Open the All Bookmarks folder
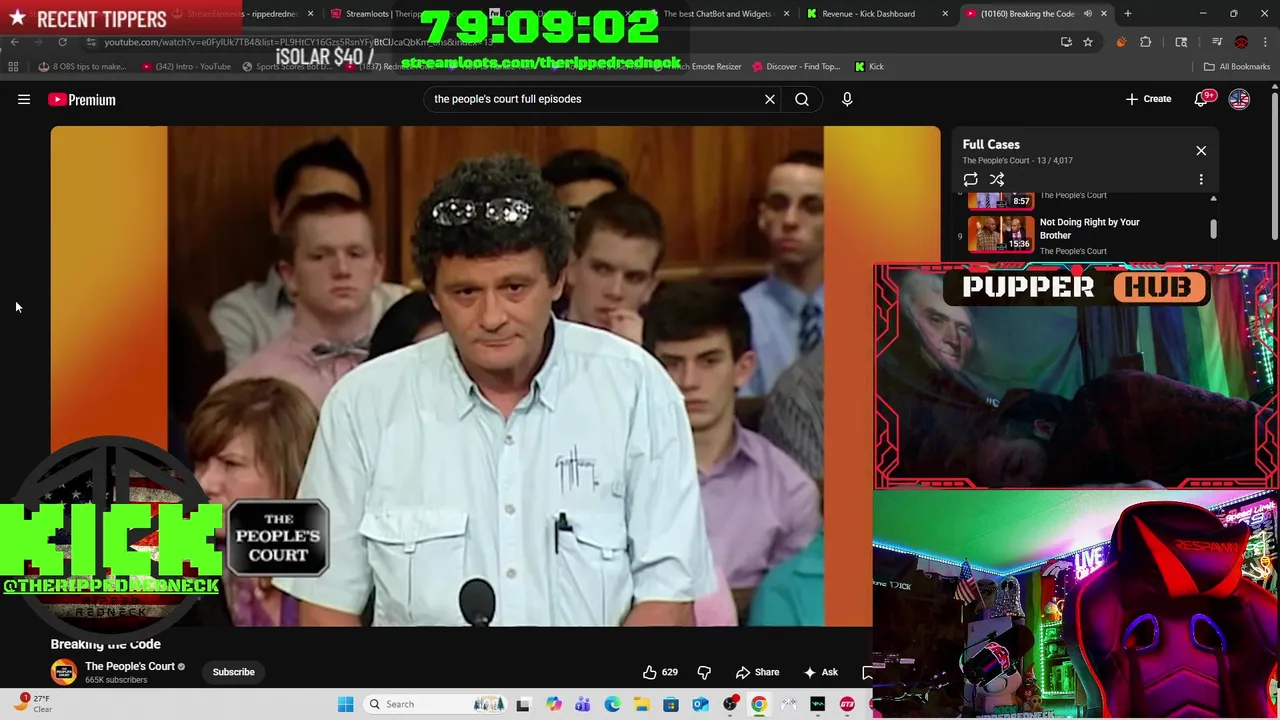Screen dimensions: 1280x720 (x=1237, y=66)
